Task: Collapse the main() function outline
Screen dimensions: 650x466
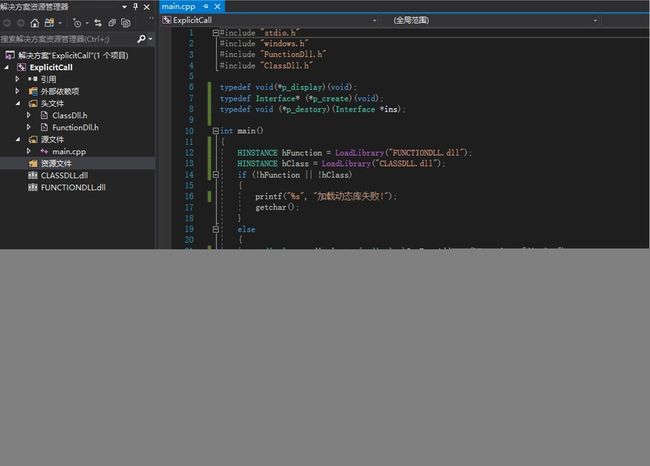Action: point(216,131)
